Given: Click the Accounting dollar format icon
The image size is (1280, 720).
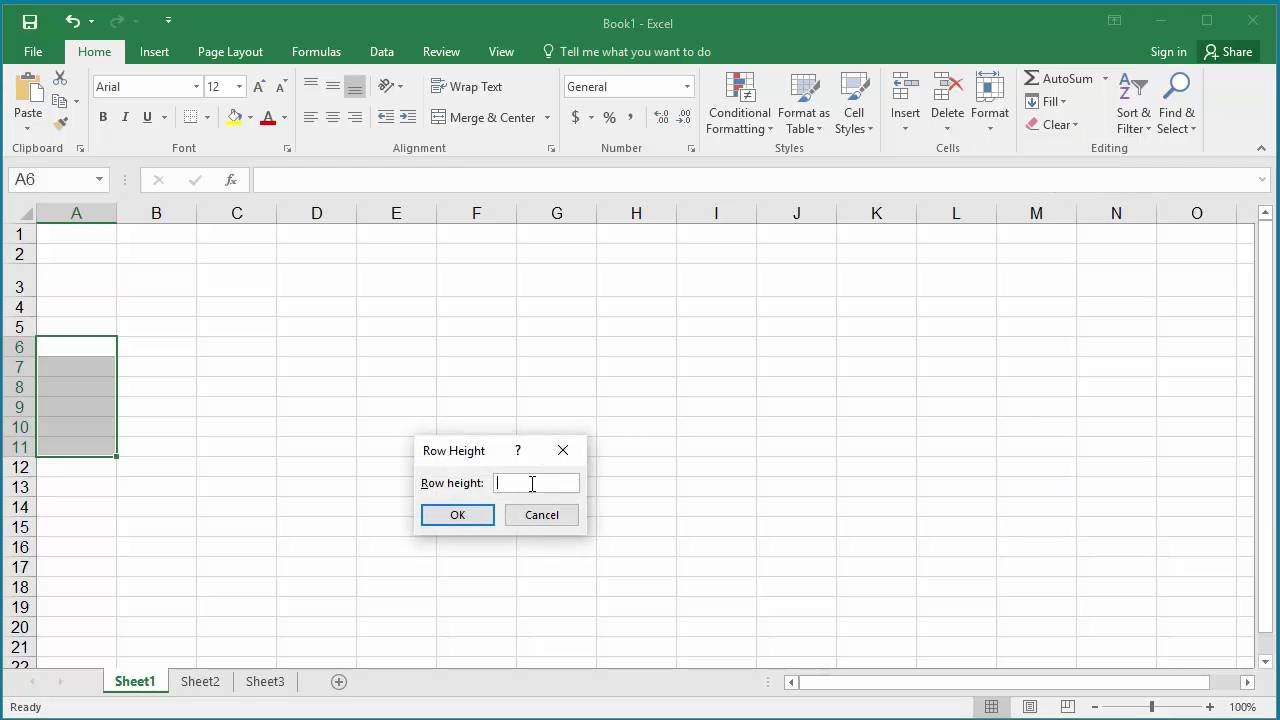Looking at the screenshot, I should [575, 117].
